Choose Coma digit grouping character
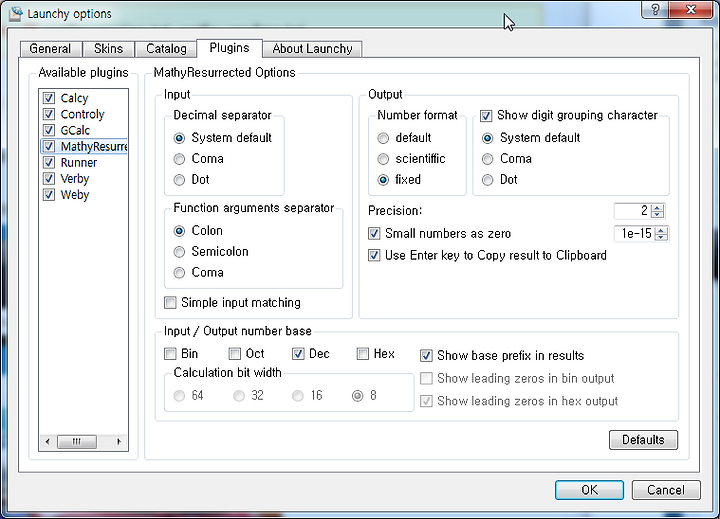The image size is (720, 519). [488, 159]
